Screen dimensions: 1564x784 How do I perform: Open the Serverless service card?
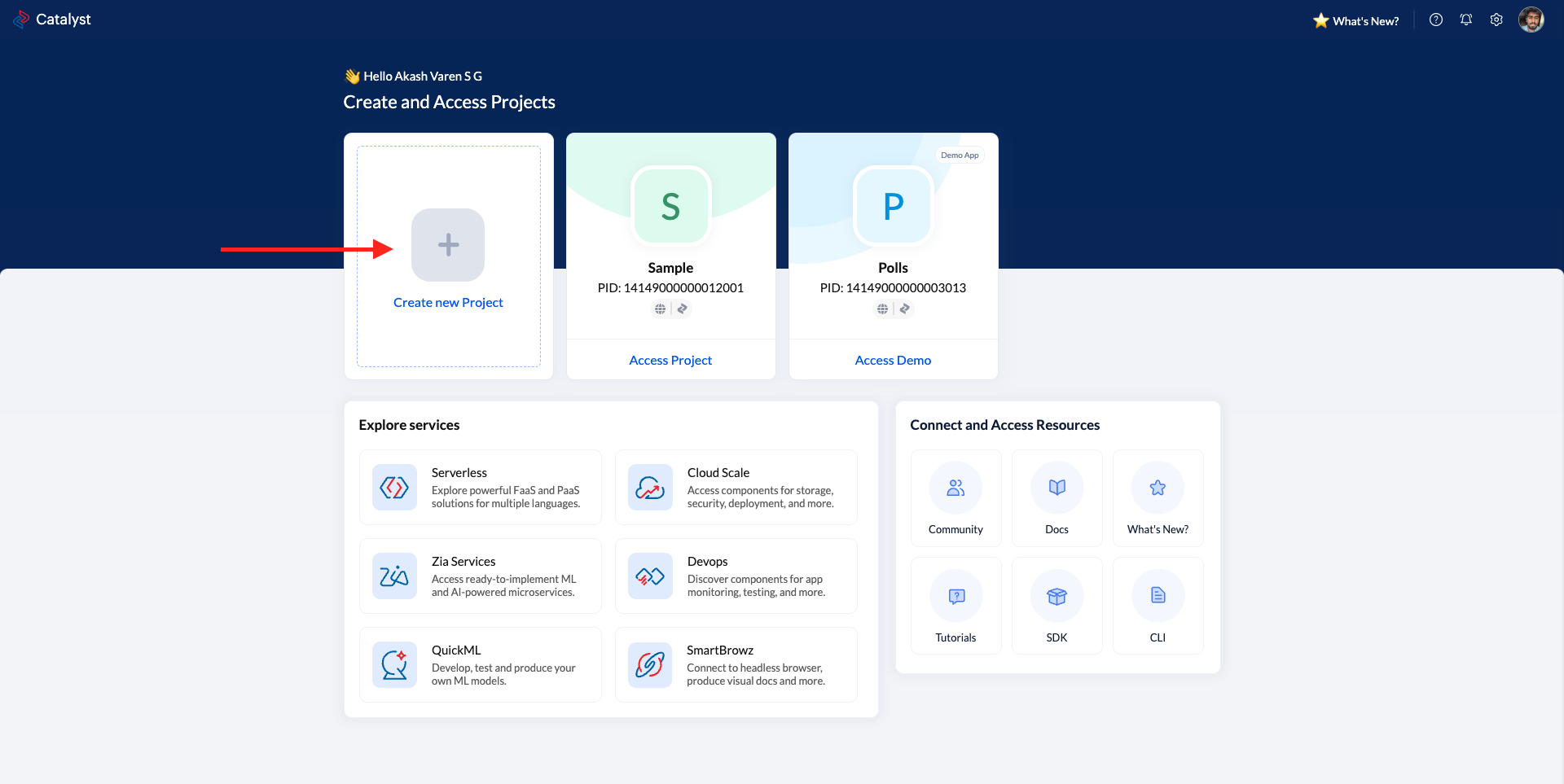[x=480, y=488]
